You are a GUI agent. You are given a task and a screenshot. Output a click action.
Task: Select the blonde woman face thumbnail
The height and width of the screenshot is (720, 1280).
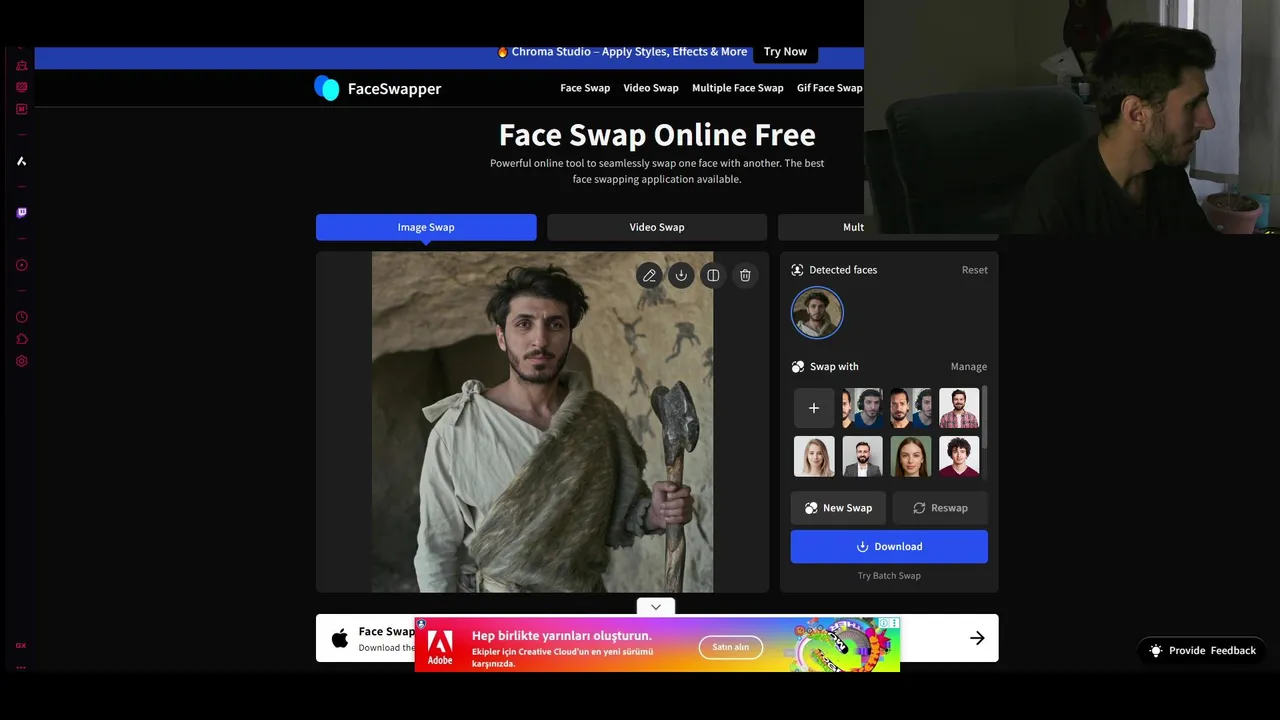point(814,456)
